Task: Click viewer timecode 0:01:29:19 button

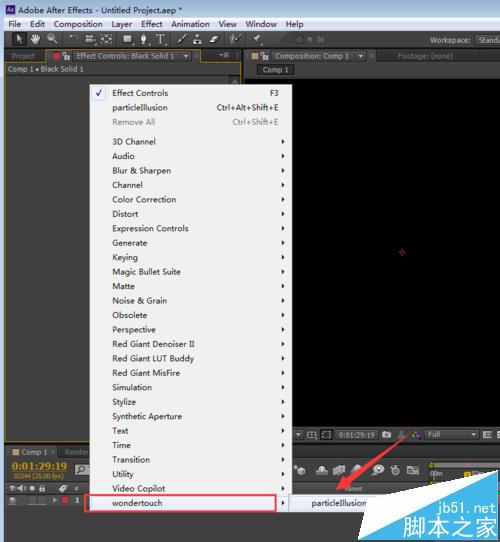Action: point(357,435)
